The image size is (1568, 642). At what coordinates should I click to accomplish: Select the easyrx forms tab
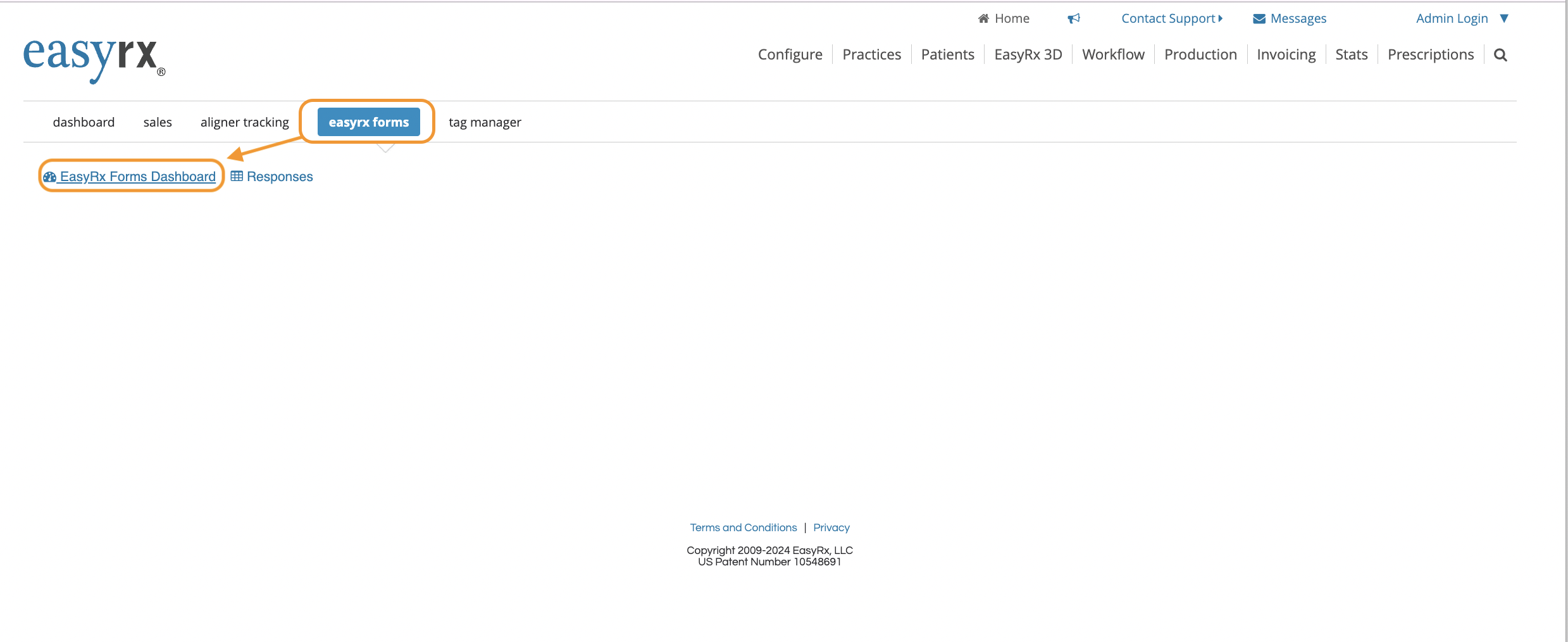pyautogui.click(x=369, y=122)
